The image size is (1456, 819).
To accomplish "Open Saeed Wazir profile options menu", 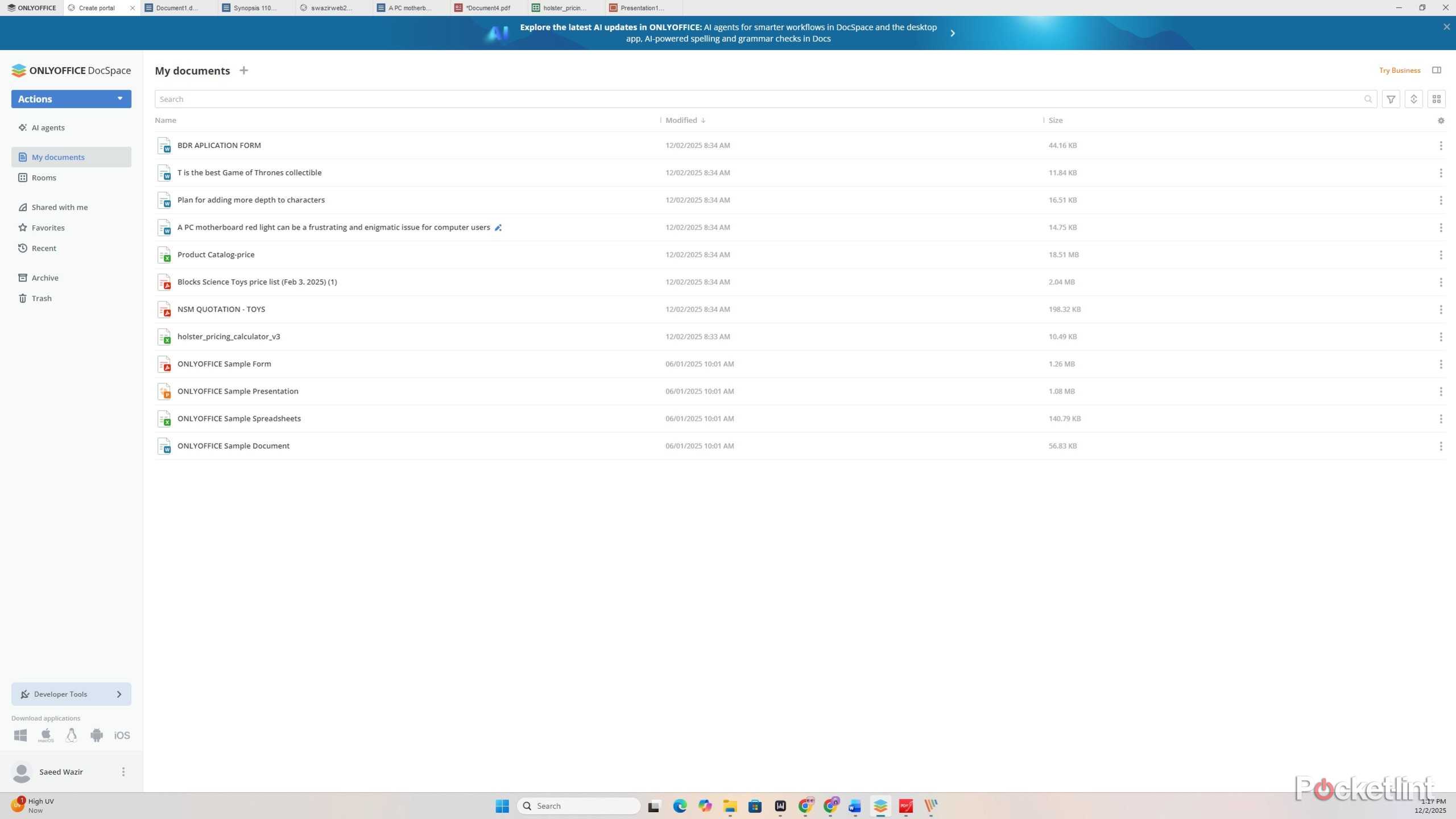I will coord(123,772).
